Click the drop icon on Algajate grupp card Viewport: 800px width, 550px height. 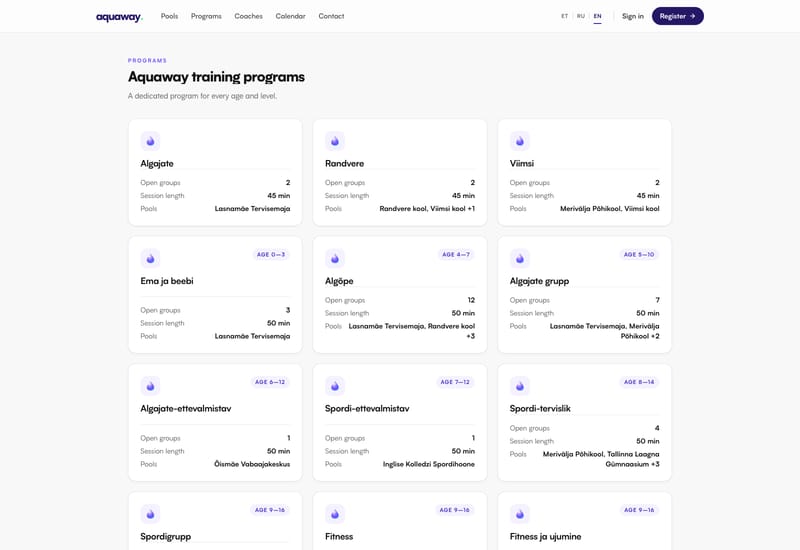click(519, 259)
